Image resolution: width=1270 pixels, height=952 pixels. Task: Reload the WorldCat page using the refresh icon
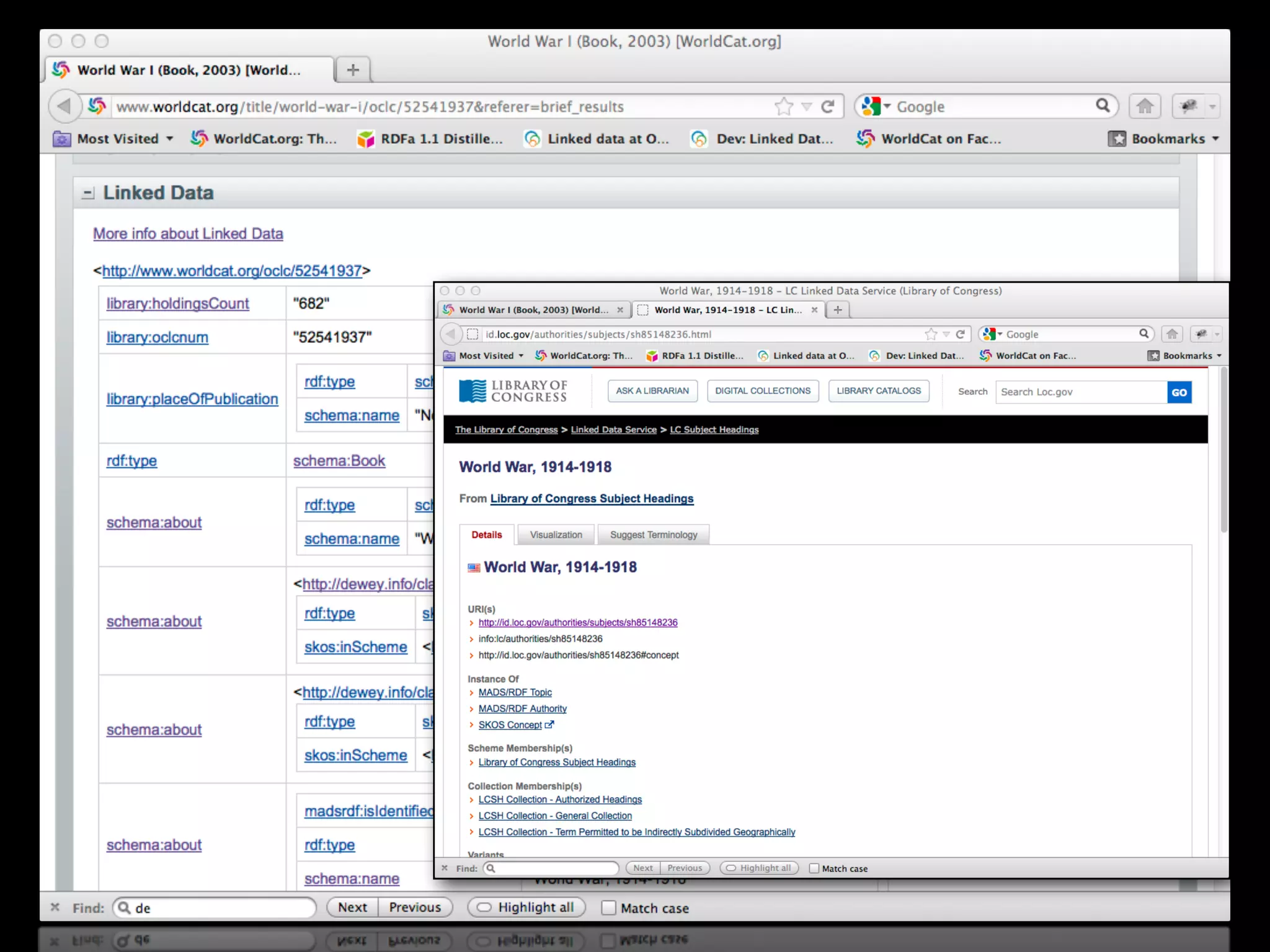tap(827, 107)
